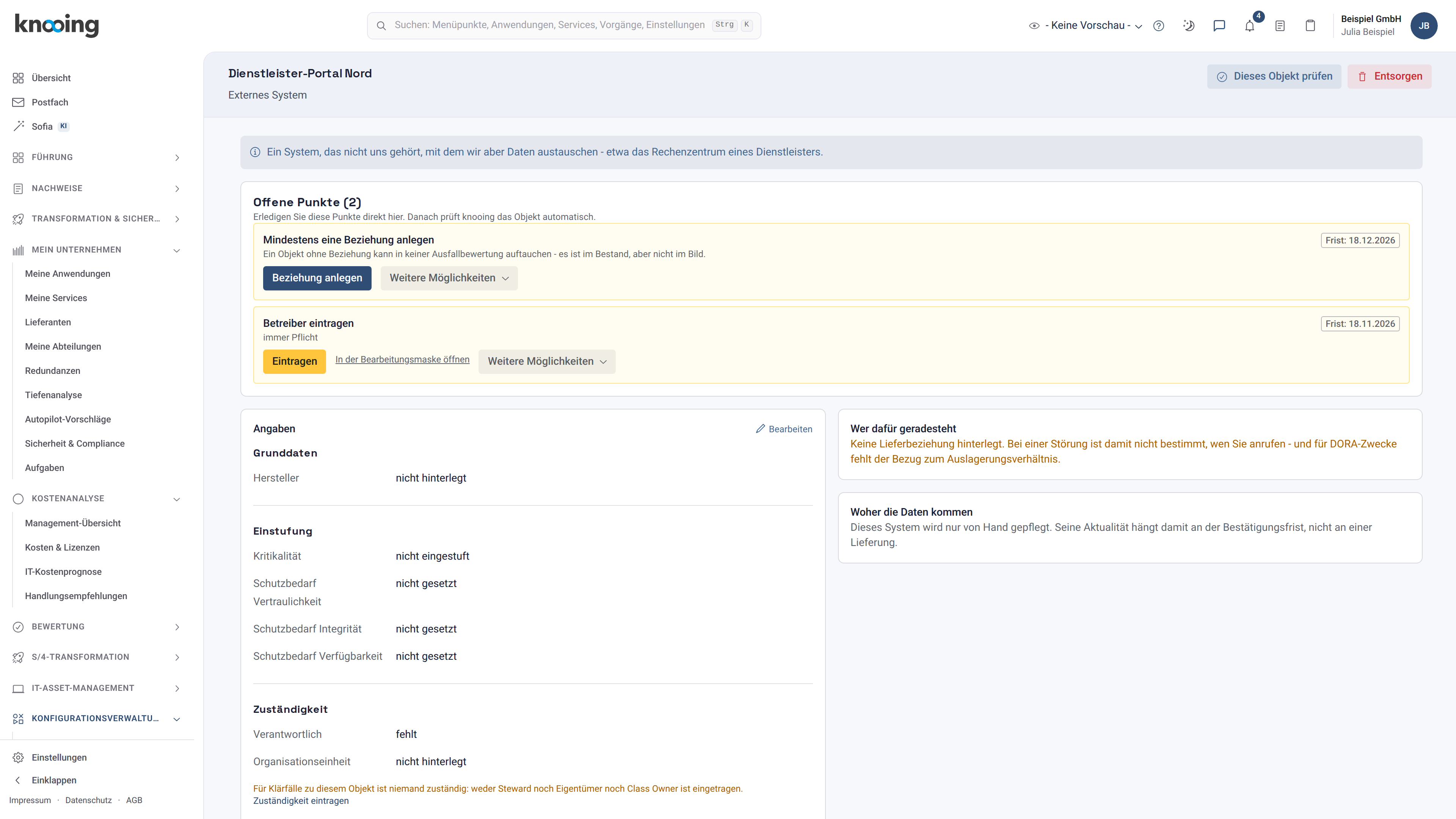1456x819 pixels.
Task: Open Weitere Möglichkeiten under Beziehung anlegen
Action: (449, 278)
